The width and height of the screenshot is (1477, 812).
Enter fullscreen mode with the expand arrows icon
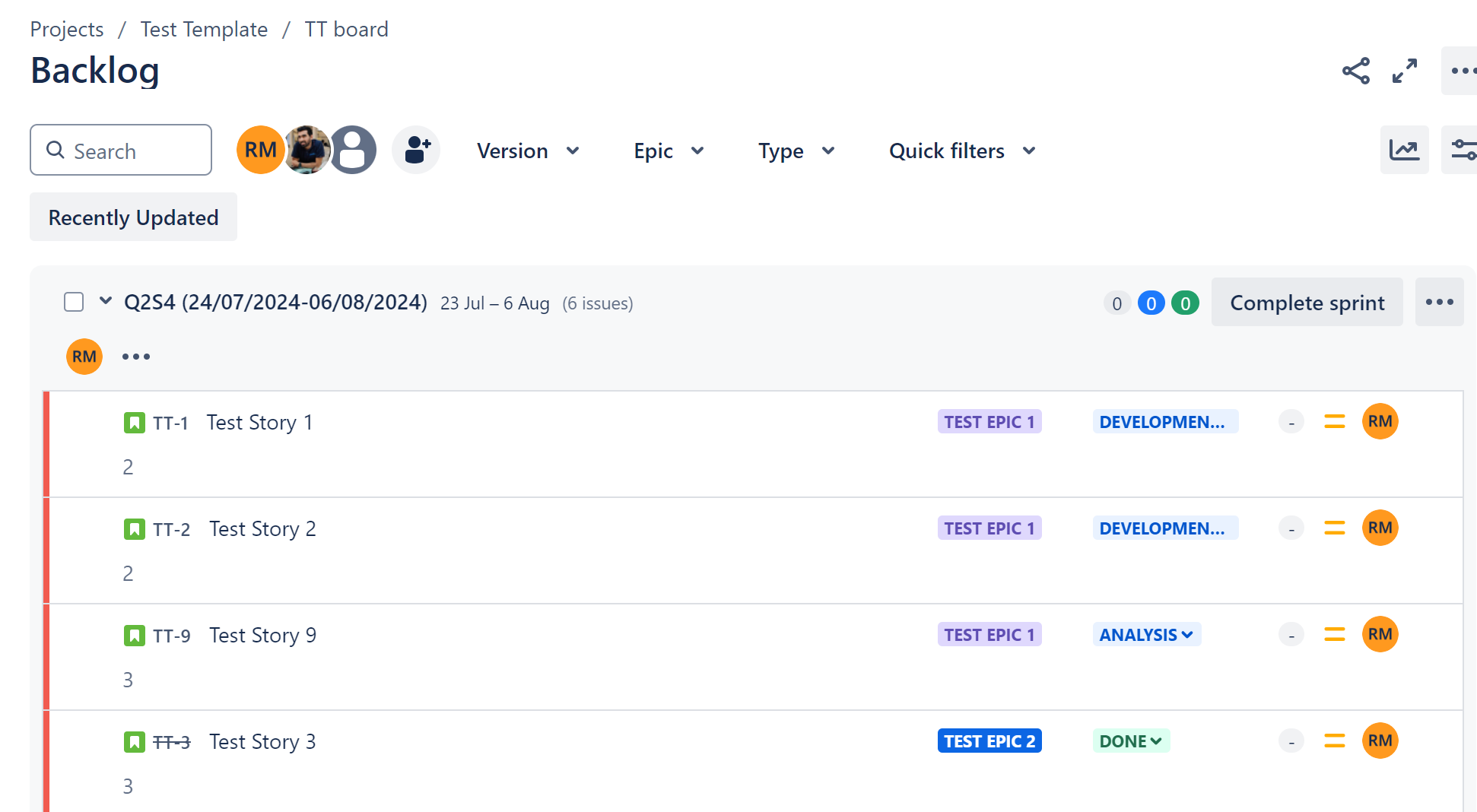point(1405,71)
